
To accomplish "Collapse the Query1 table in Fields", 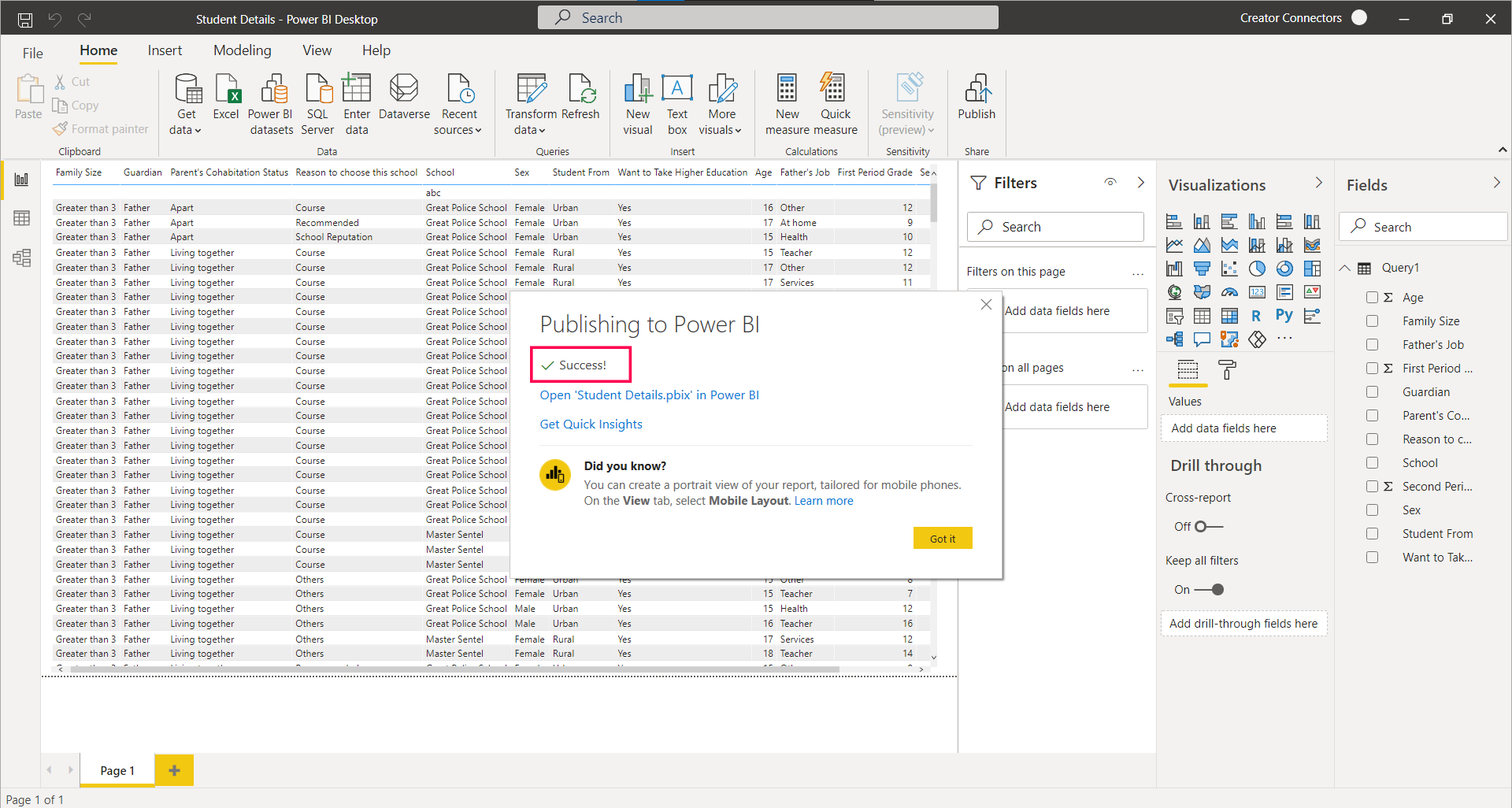I will pyautogui.click(x=1345, y=268).
